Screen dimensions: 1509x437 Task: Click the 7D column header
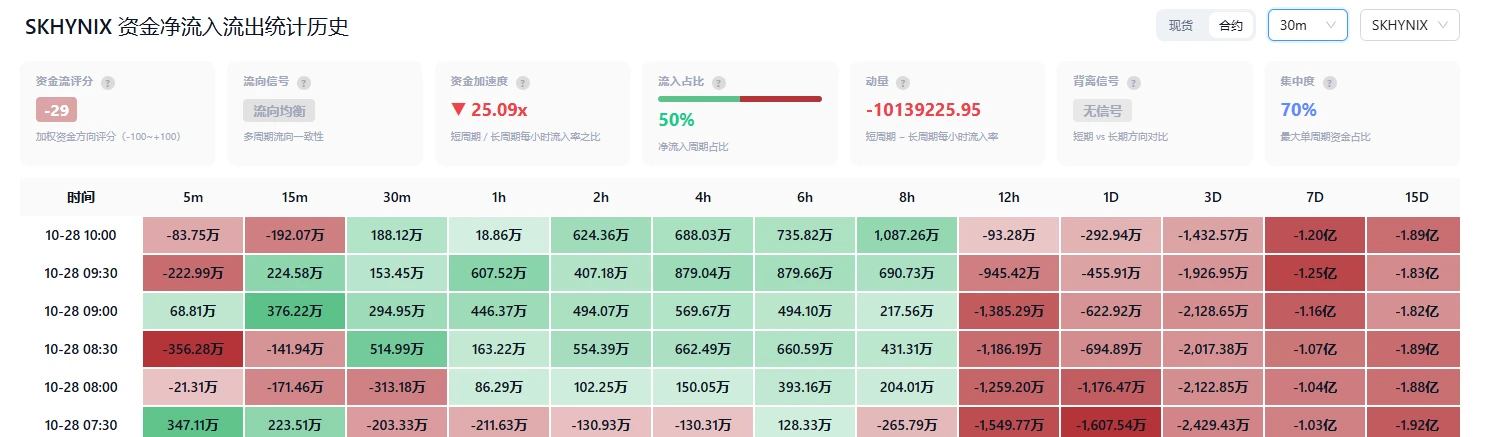pos(1315,198)
